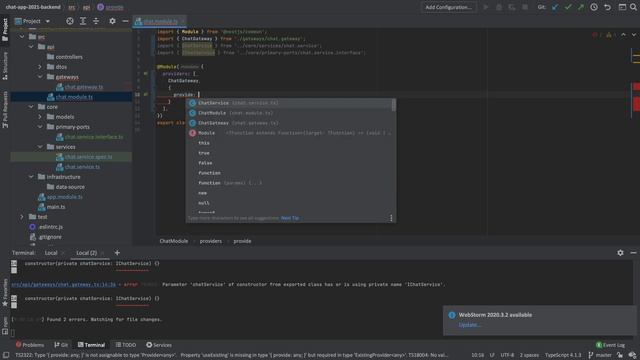Collapse the gateways folder

click(40, 77)
